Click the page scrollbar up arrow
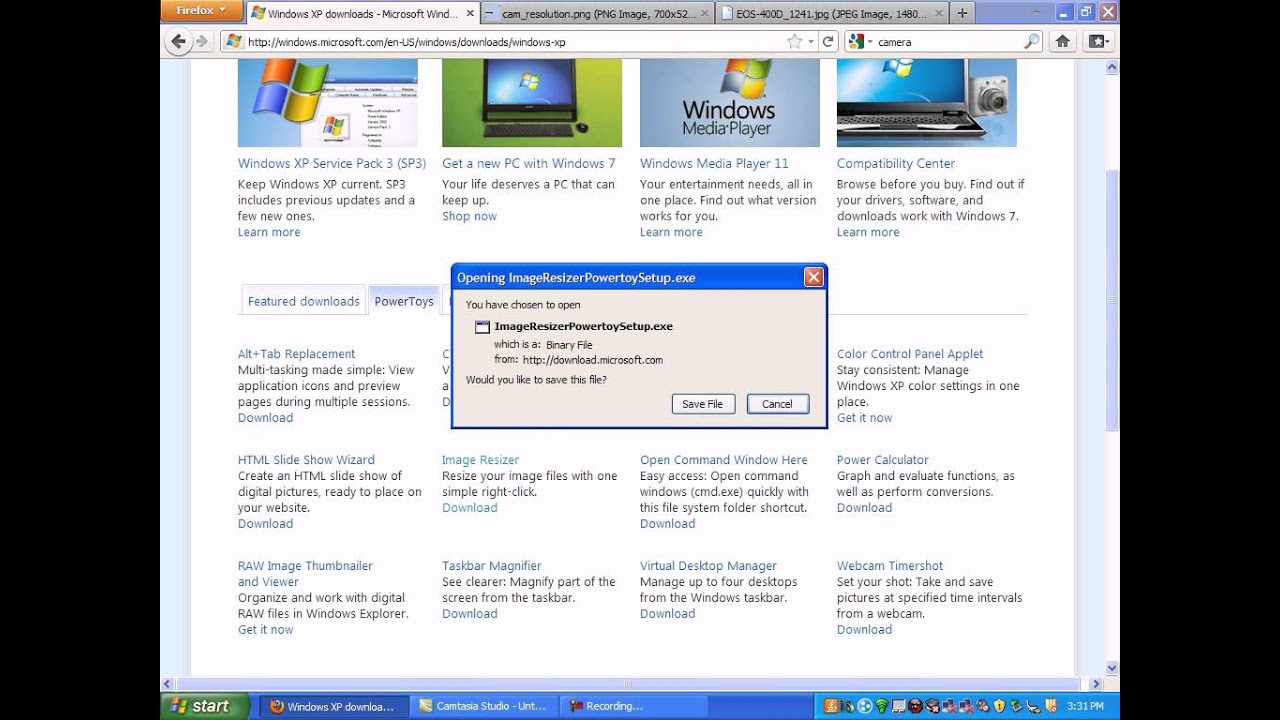1280x720 pixels. coord(1112,67)
